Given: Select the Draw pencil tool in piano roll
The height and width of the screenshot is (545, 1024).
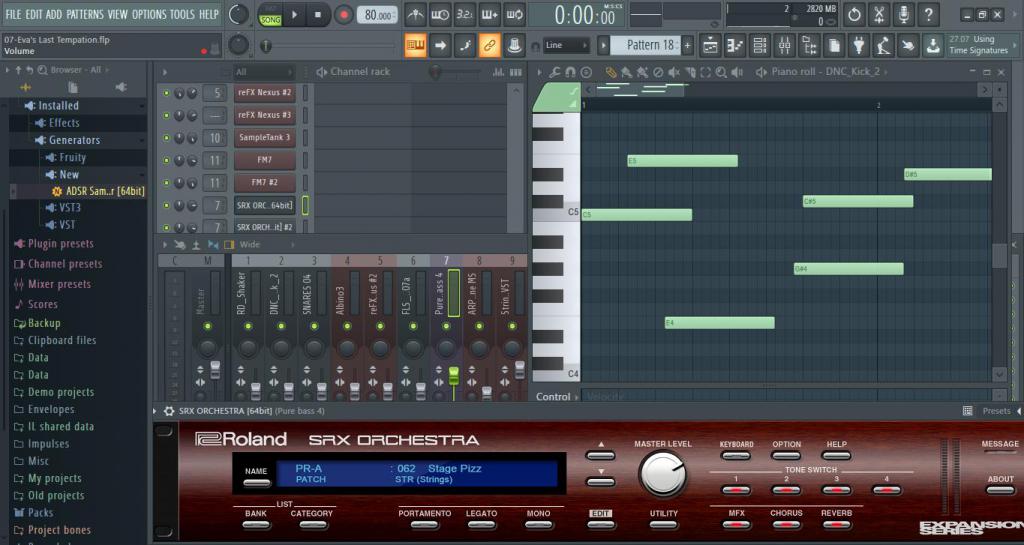Looking at the screenshot, I should click(x=611, y=72).
